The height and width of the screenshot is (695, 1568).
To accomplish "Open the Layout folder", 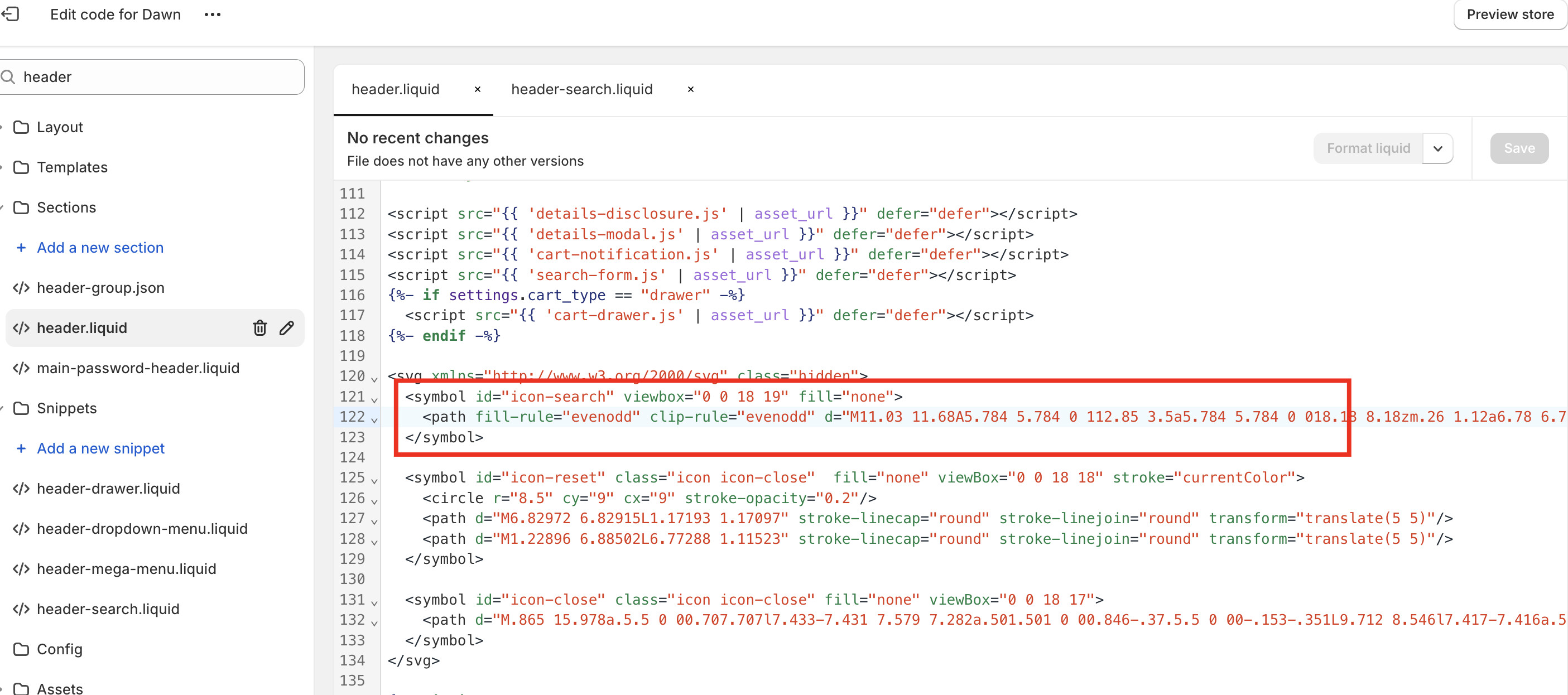I will point(59,127).
